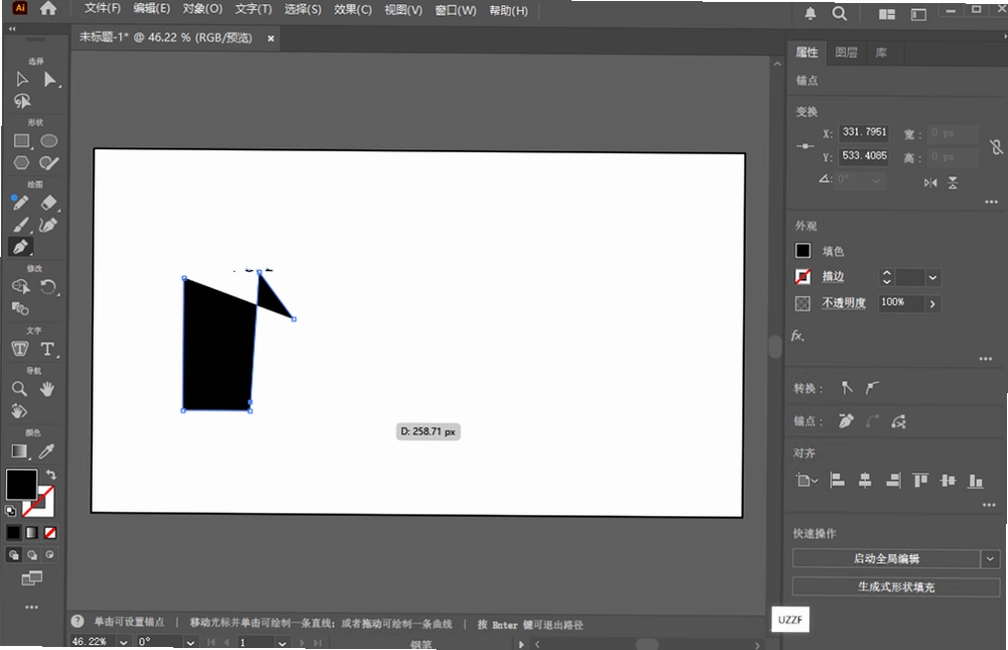Open the stroke weight dropdown
1008x650 pixels.
(x=933, y=278)
